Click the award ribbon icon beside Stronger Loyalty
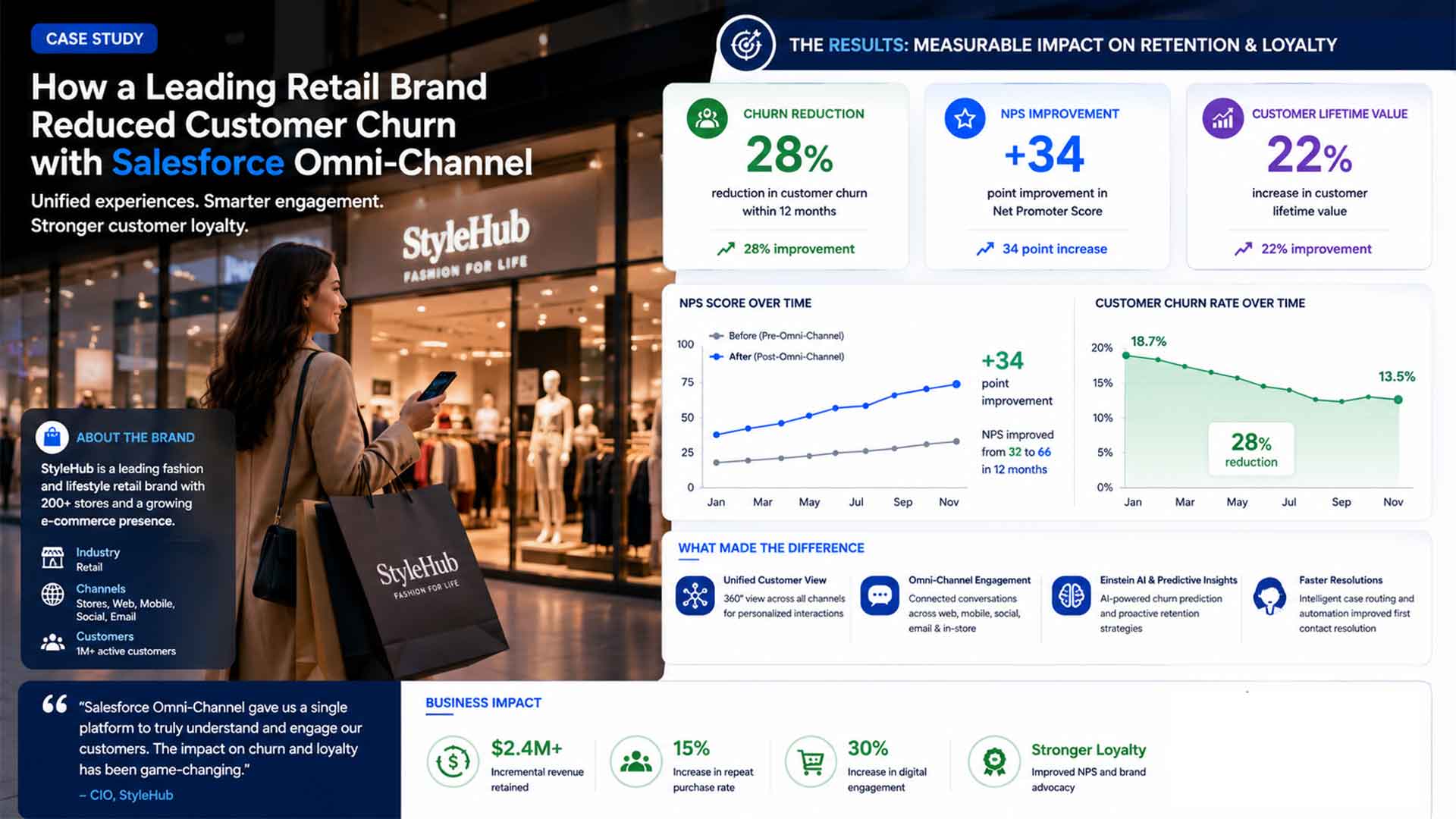Viewport: 1456px width, 819px height. pyautogui.click(x=994, y=761)
